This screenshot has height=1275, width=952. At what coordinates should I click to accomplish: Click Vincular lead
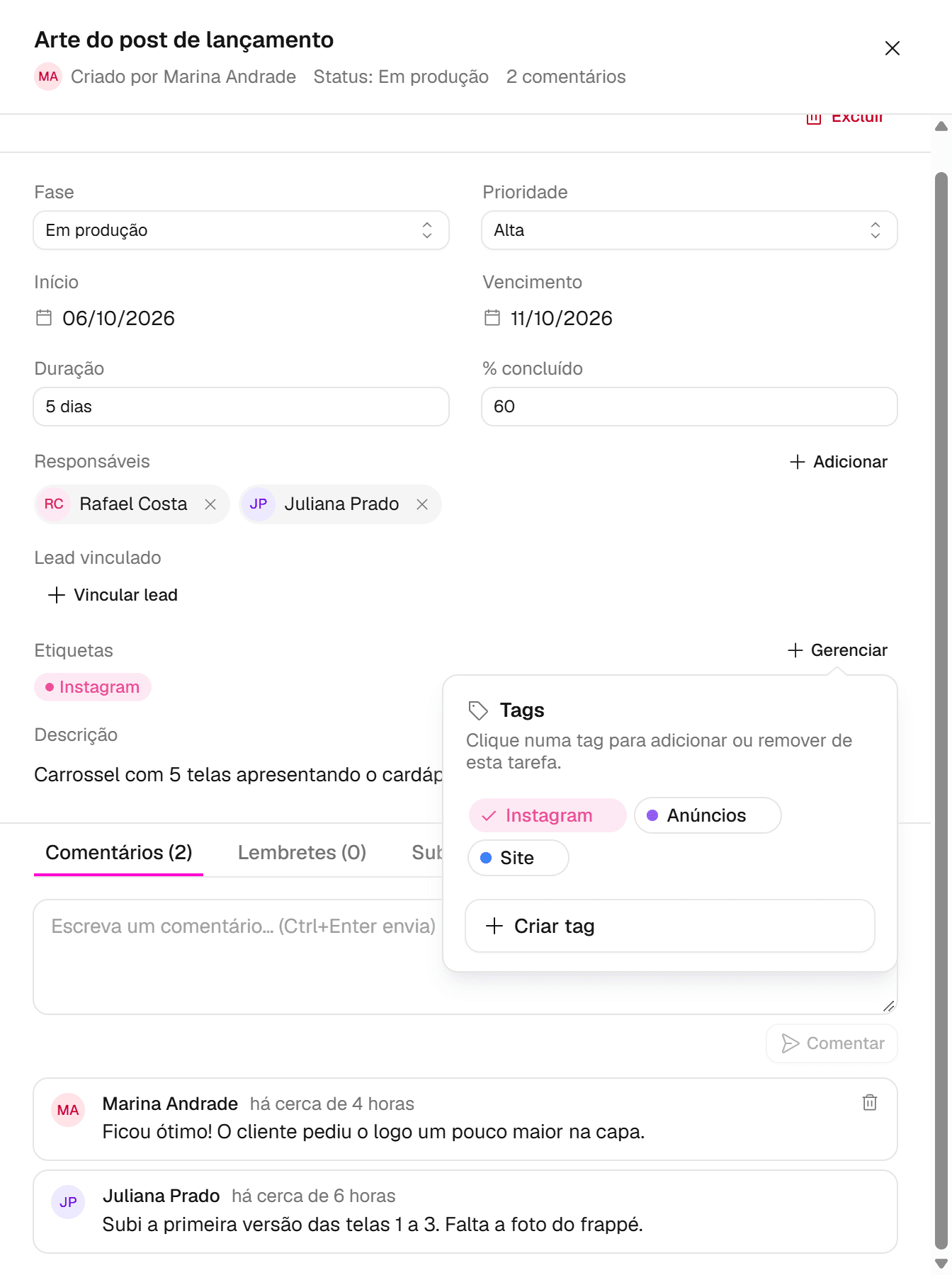(x=113, y=595)
